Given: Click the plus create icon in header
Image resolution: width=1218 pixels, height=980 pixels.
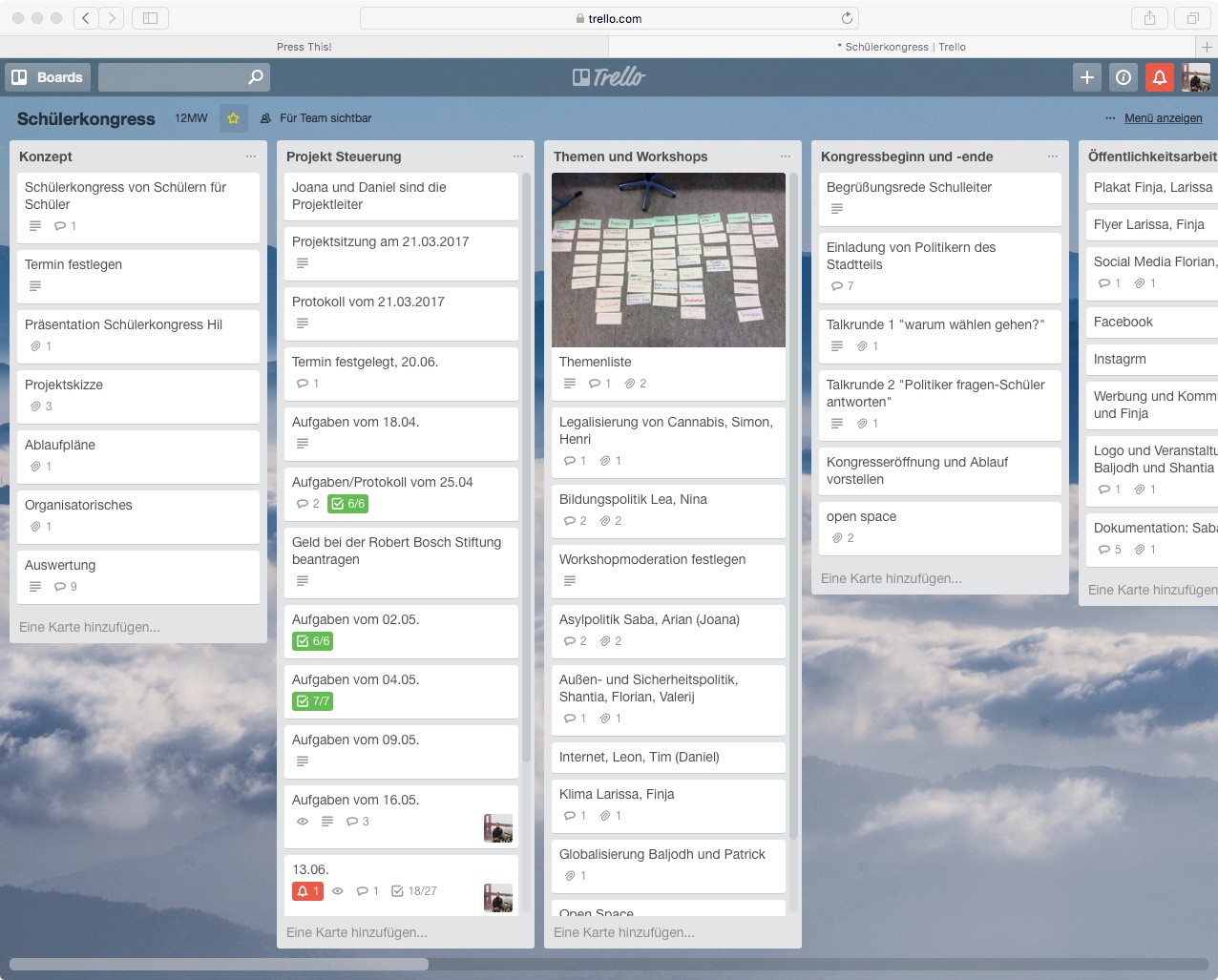Looking at the screenshot, I should click(x=1086, y=77).
